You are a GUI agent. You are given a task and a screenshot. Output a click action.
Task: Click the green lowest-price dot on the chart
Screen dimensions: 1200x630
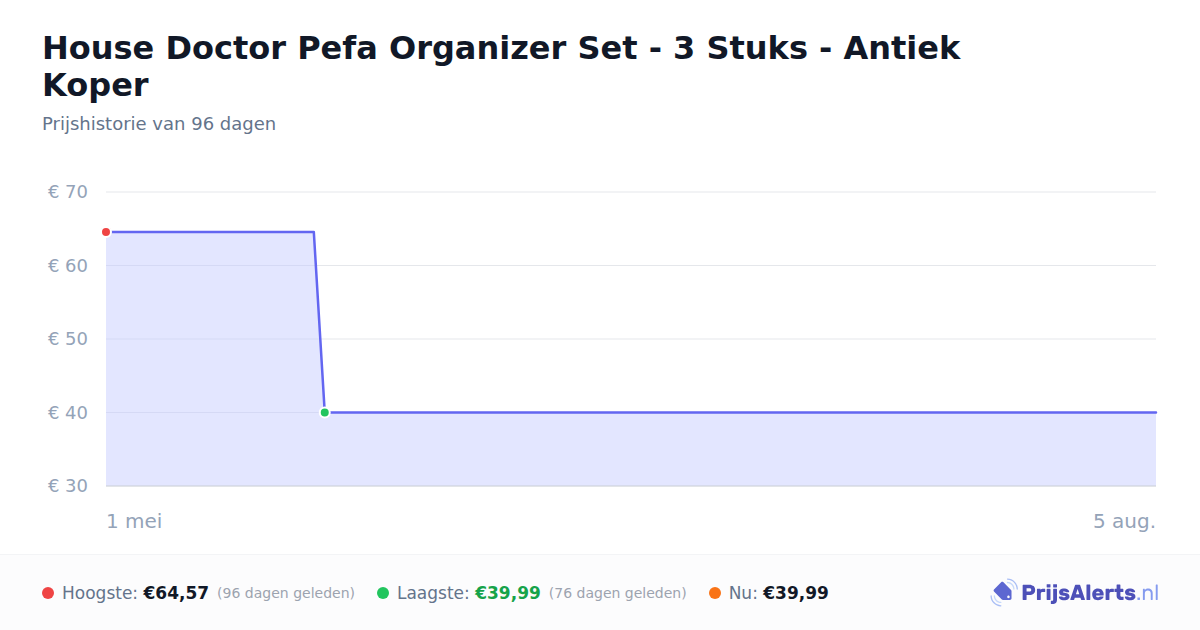324,412
